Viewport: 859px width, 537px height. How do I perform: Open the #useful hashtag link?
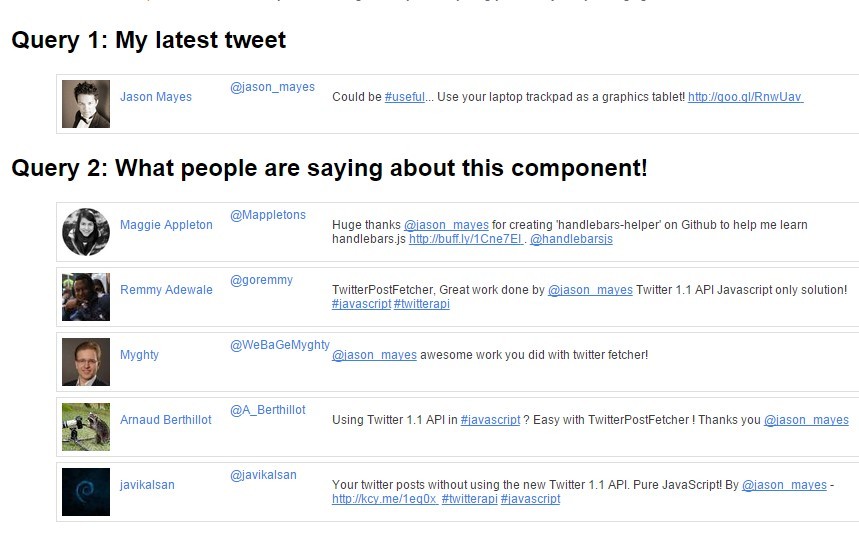point(405,97)
